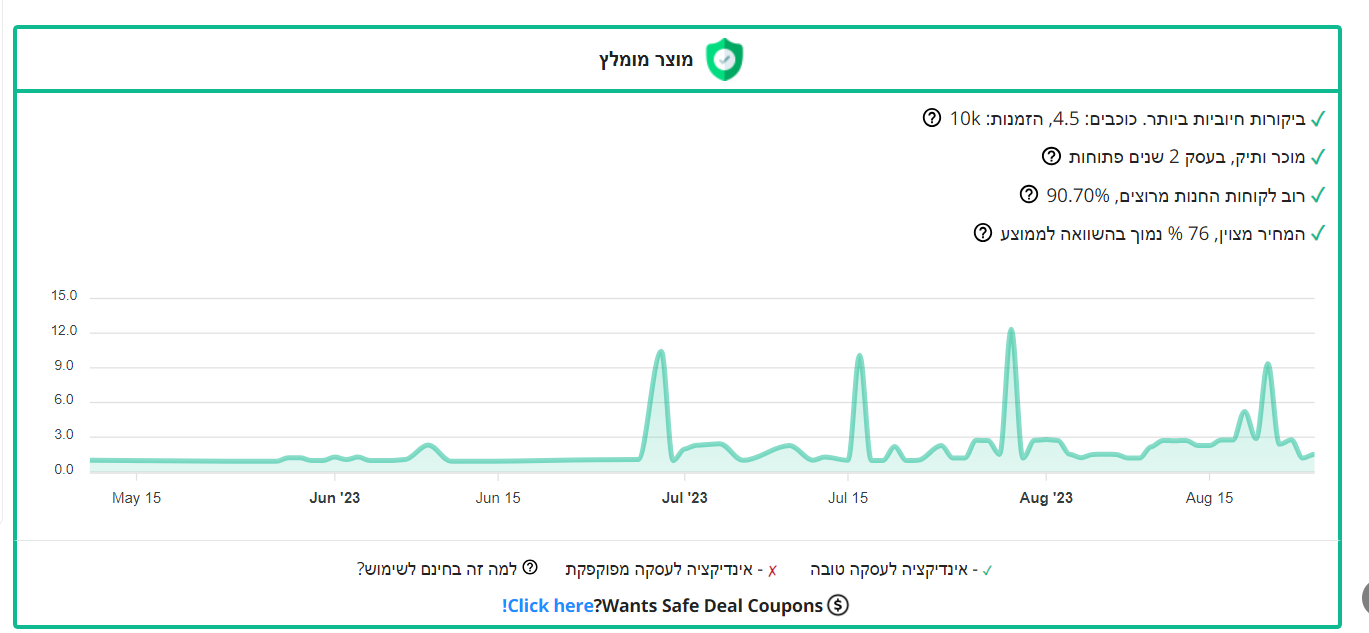Image resolution: width=1369 pixels, height=633 pixels.
Task: Click the green shield icon in header
Action: point(725,60)
